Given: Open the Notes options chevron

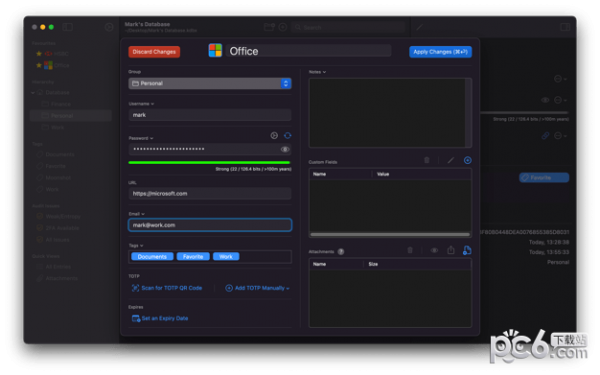Looking at the screenshot, I should tap(324, 72).
